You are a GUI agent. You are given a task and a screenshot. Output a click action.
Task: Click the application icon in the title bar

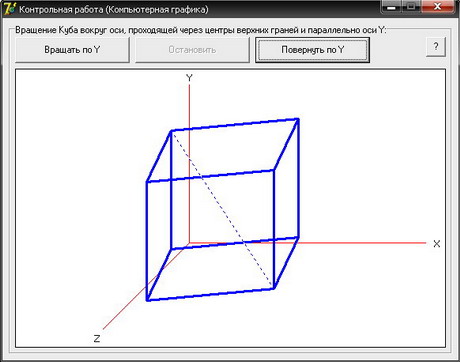[x=9, y=8]
